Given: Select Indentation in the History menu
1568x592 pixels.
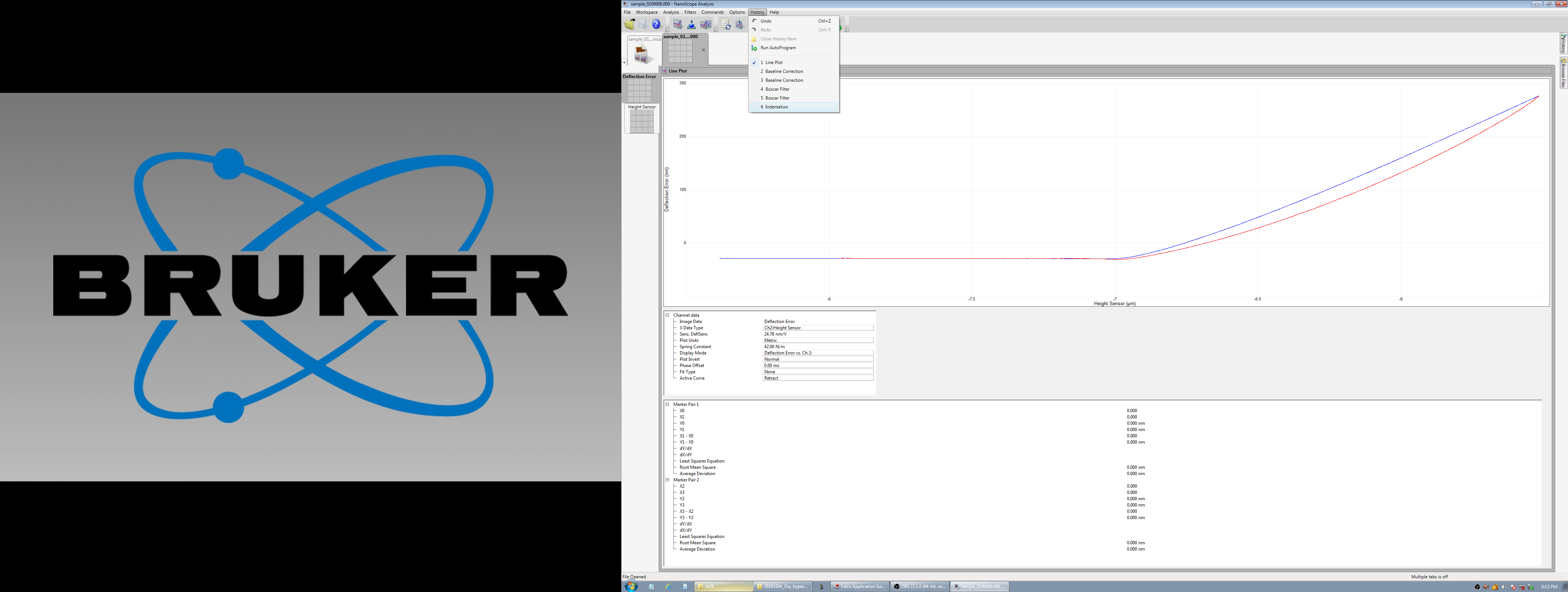Looking at the screenshot, I should click(776, 107).
